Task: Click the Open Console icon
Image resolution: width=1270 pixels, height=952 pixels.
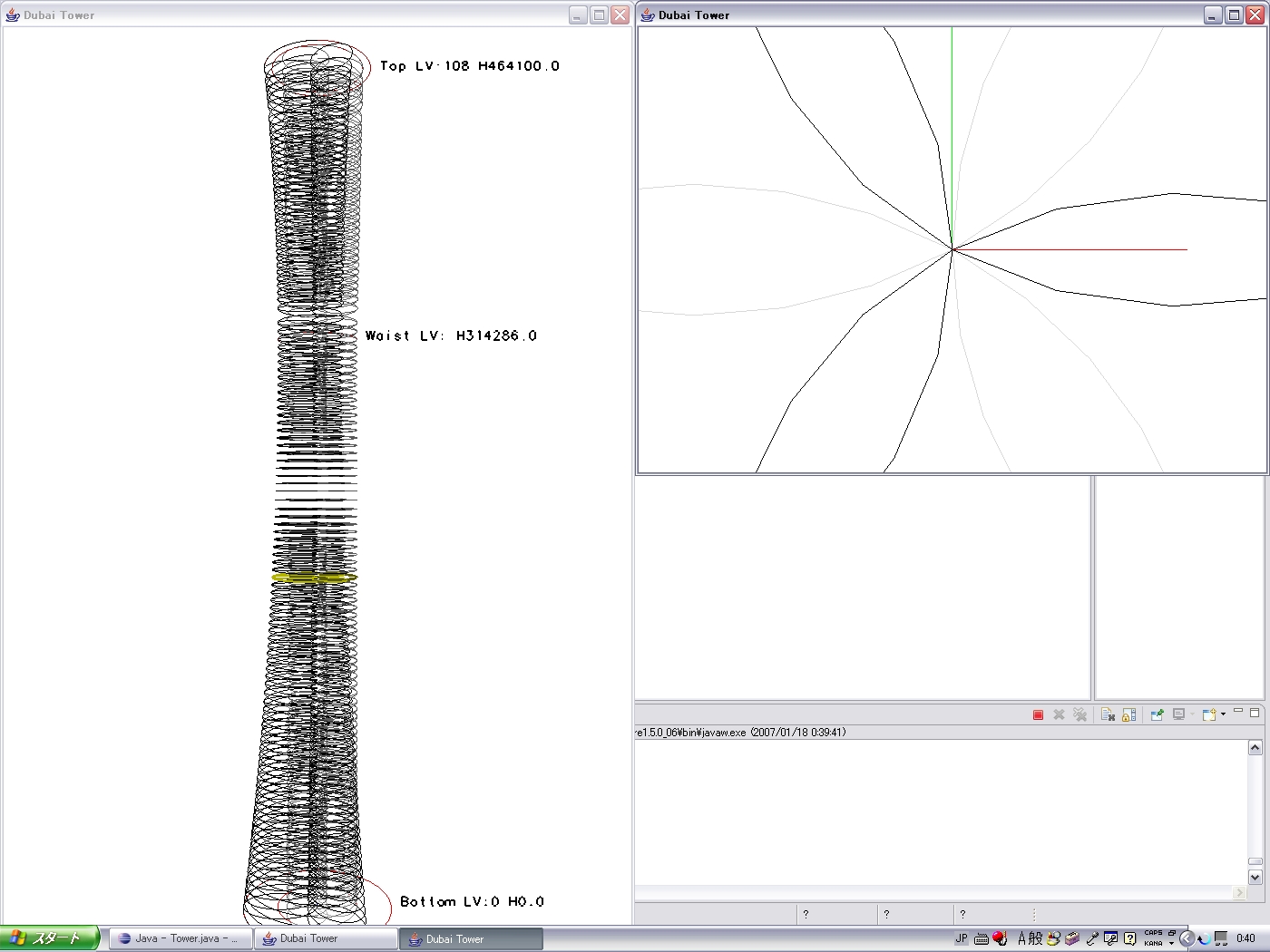Action: tap(1208, 714)
